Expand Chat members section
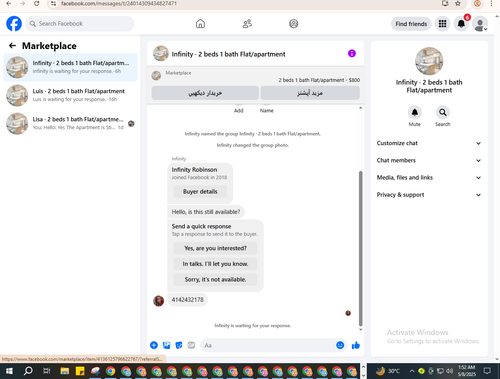Viewport: 500px width, 379px height. click(x=429, y=160)
